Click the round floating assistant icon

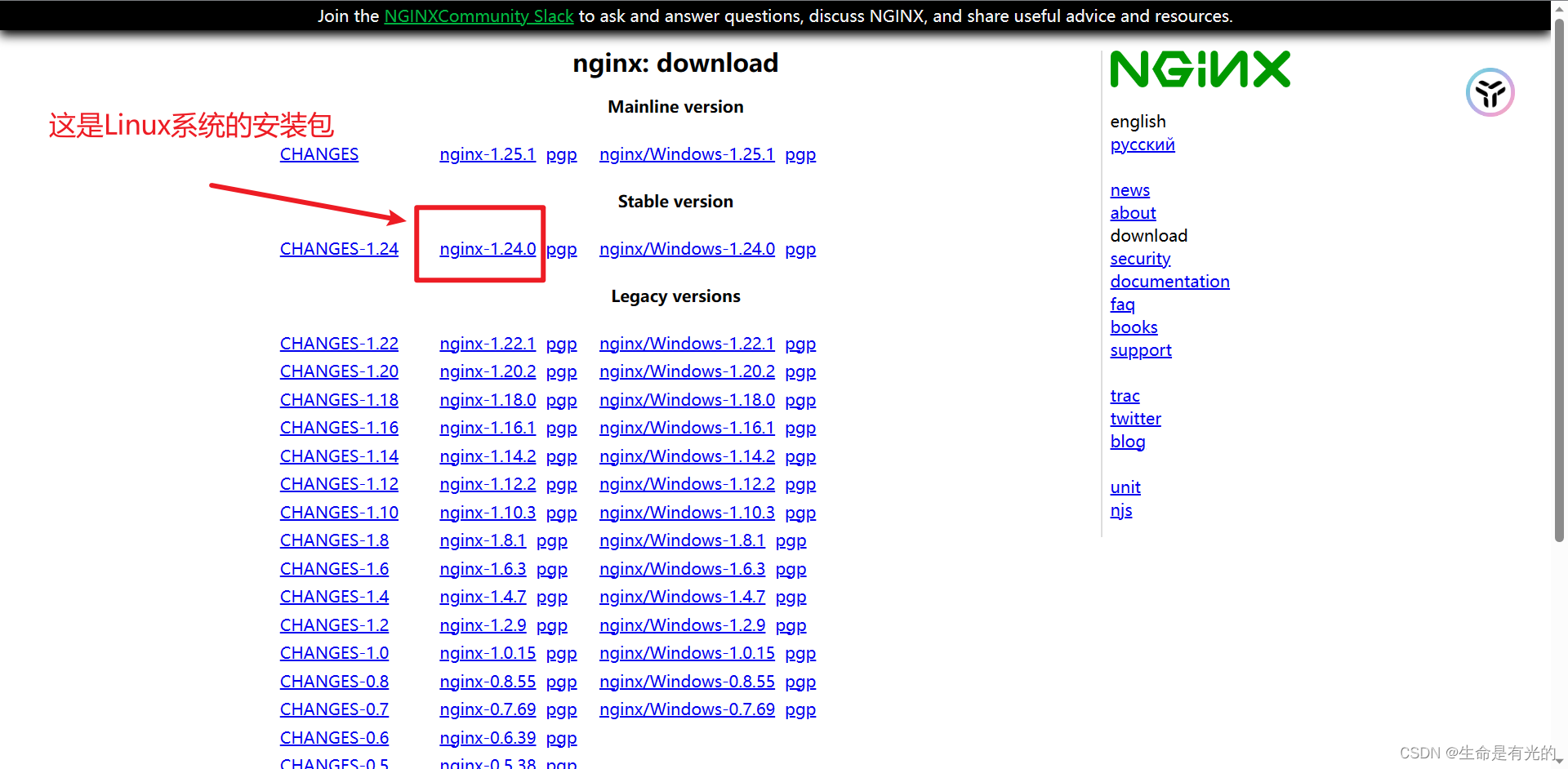tap(1490, 92)
